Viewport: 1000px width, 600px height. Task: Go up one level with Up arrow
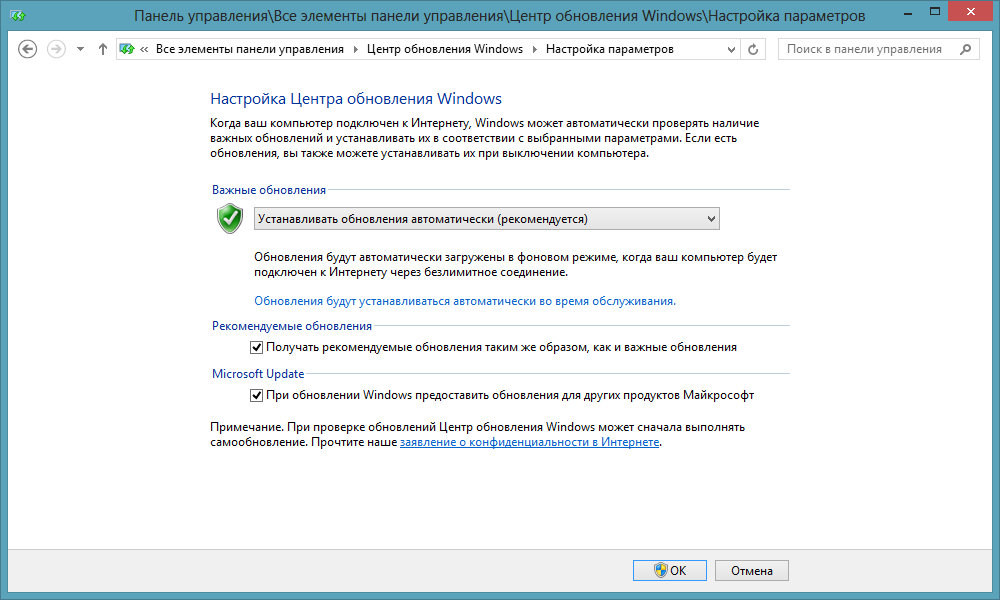pyautogui.click(x=103, y=49)
